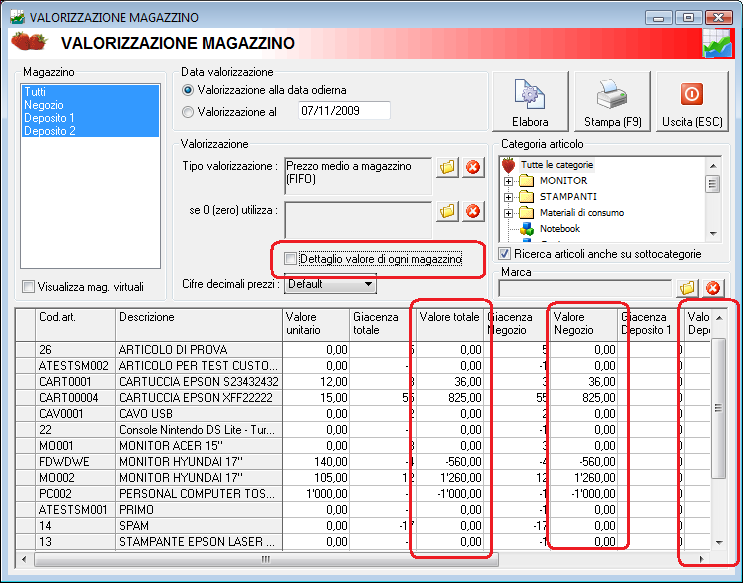Select Tutte le categorie tree root
This screenshot has width=743, height=583.
(557, 165)
